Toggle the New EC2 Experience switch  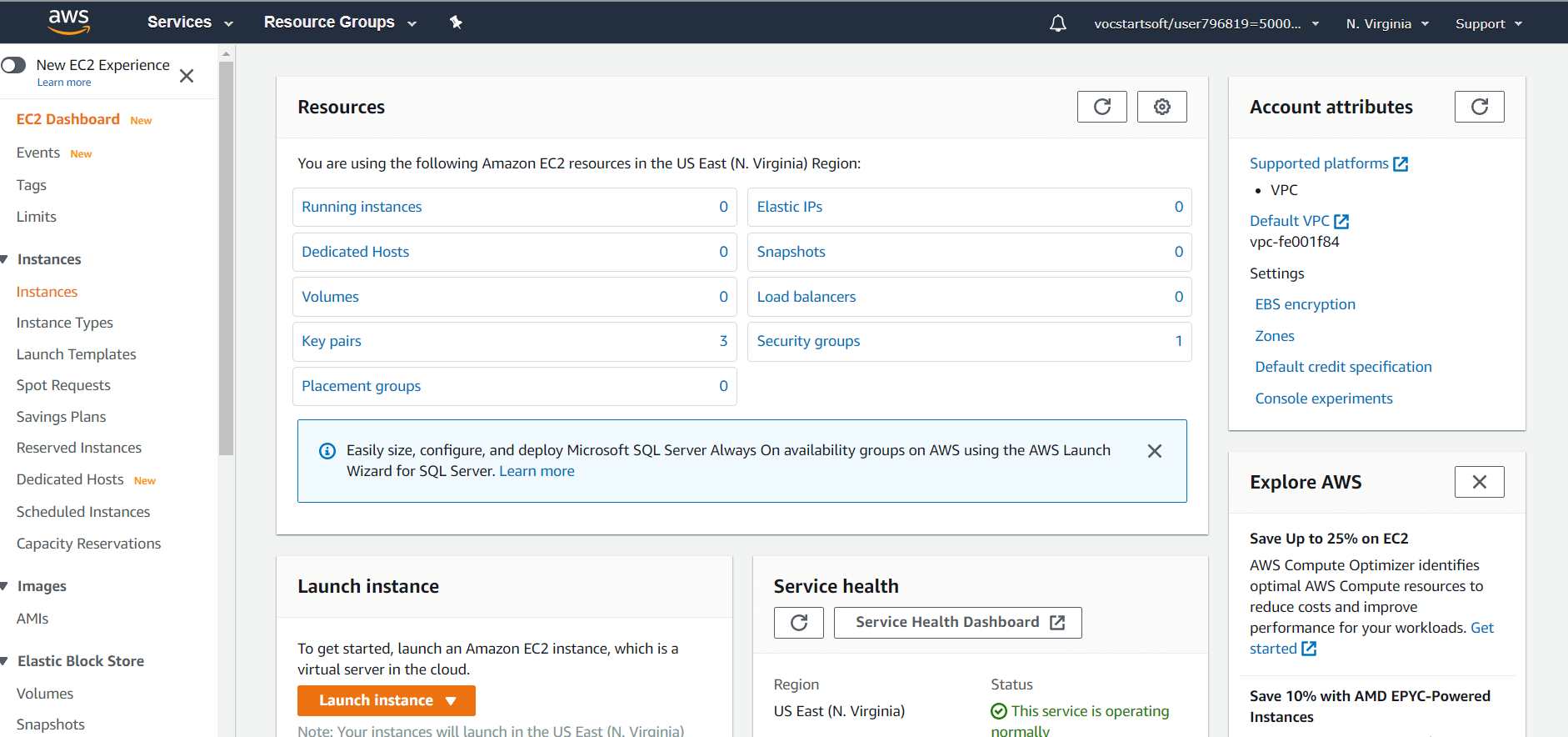coord(13,65)
